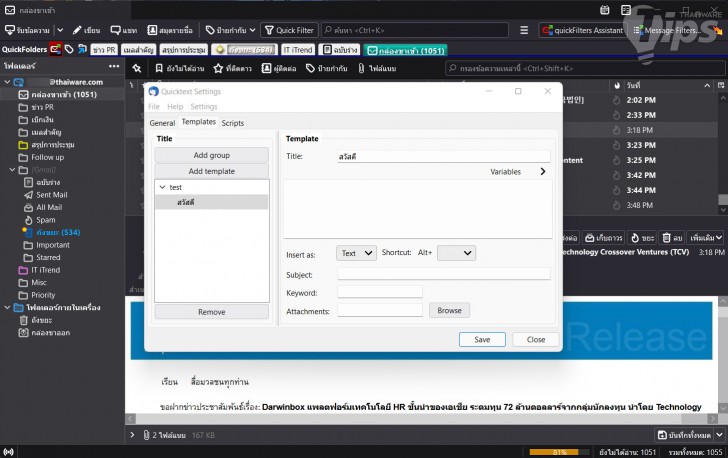
Task: Click the QuickFolders tag icon
Action: click(69, 49)
